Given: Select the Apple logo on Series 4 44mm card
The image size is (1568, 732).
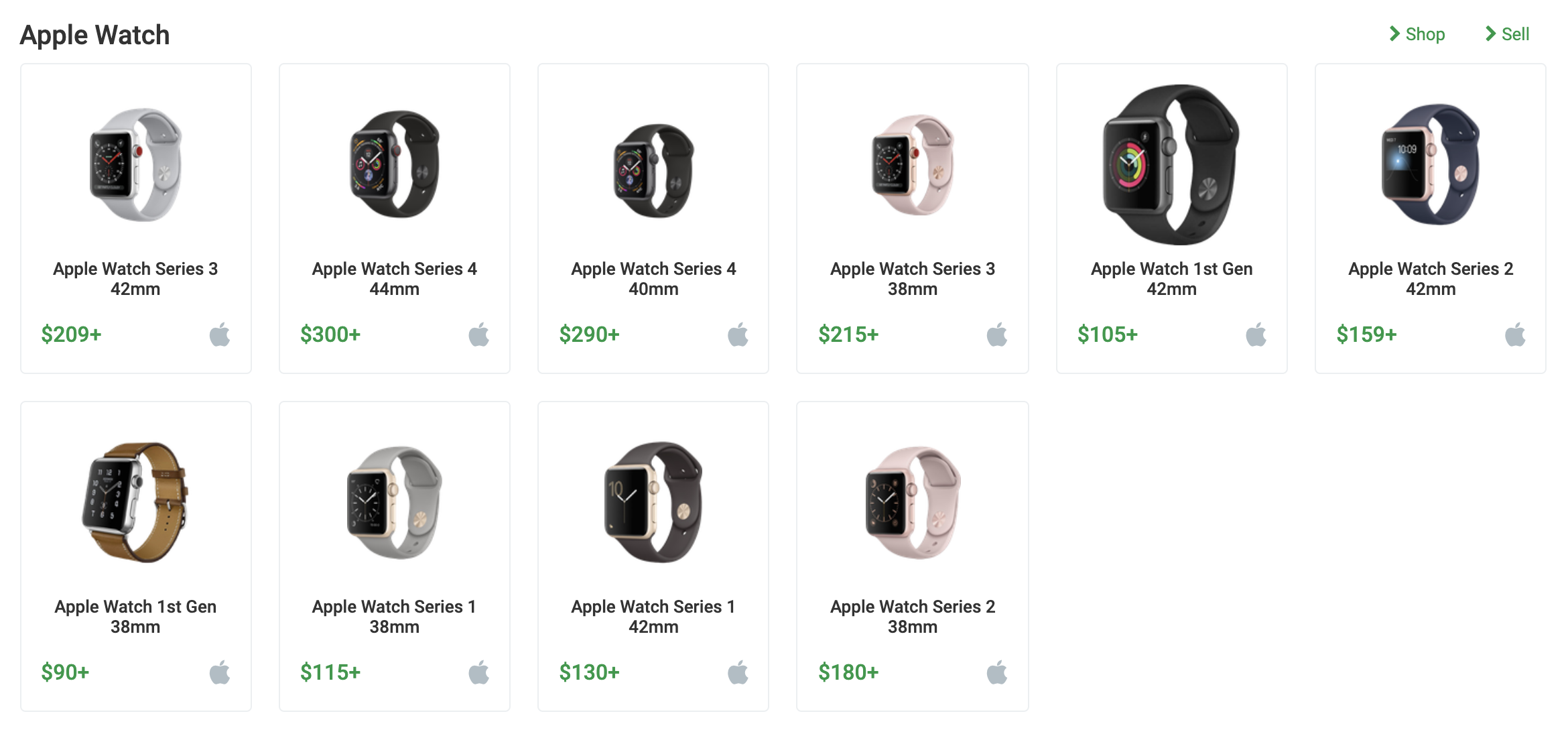Looking at the screenshot, I should click(x=480, y=333).
